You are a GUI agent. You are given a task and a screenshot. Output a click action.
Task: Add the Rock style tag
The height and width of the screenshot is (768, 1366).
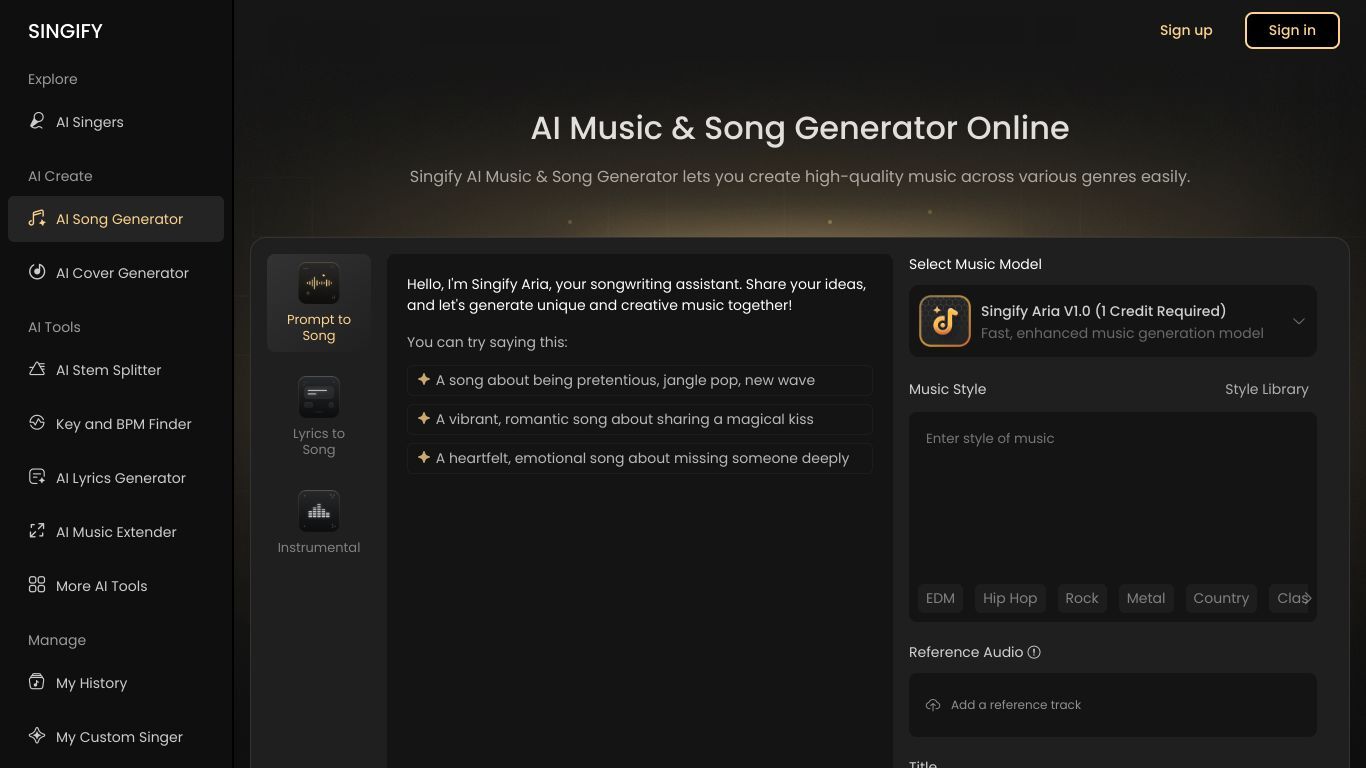coord(1082,598)
